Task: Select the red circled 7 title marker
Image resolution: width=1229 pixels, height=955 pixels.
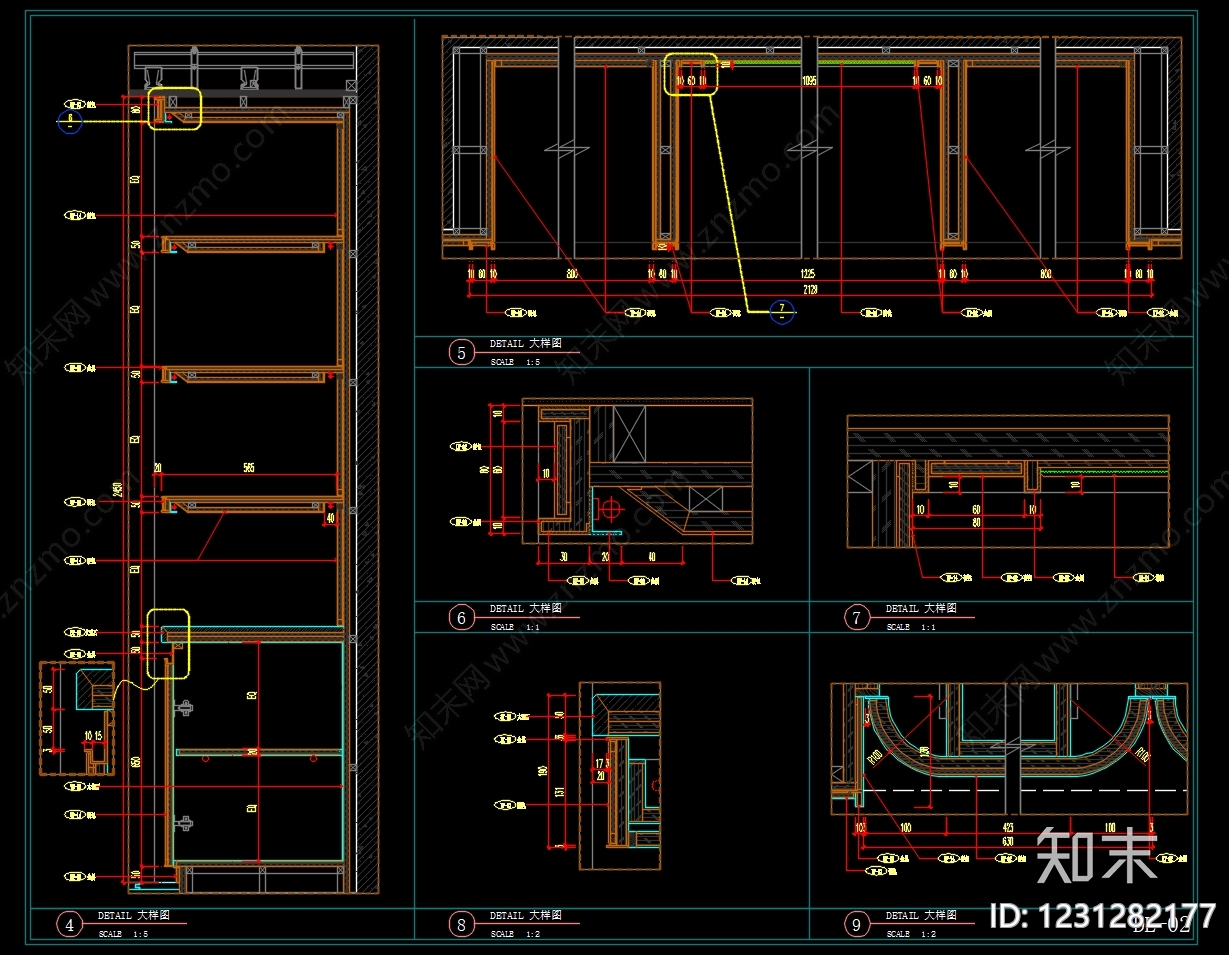Action: [857, 617]
